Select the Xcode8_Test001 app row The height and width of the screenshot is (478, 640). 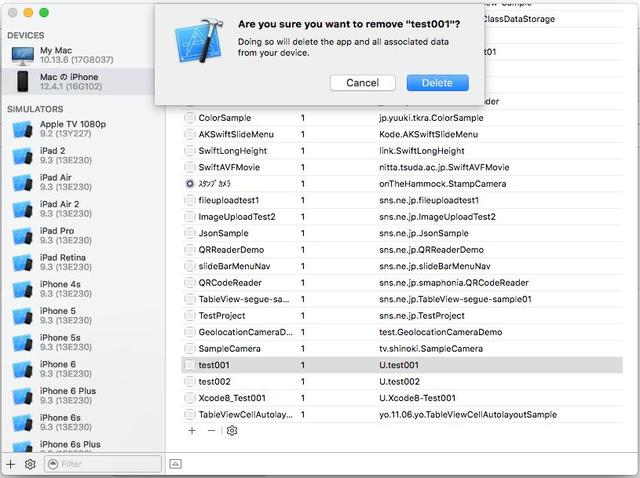click(x=402, y=398)
